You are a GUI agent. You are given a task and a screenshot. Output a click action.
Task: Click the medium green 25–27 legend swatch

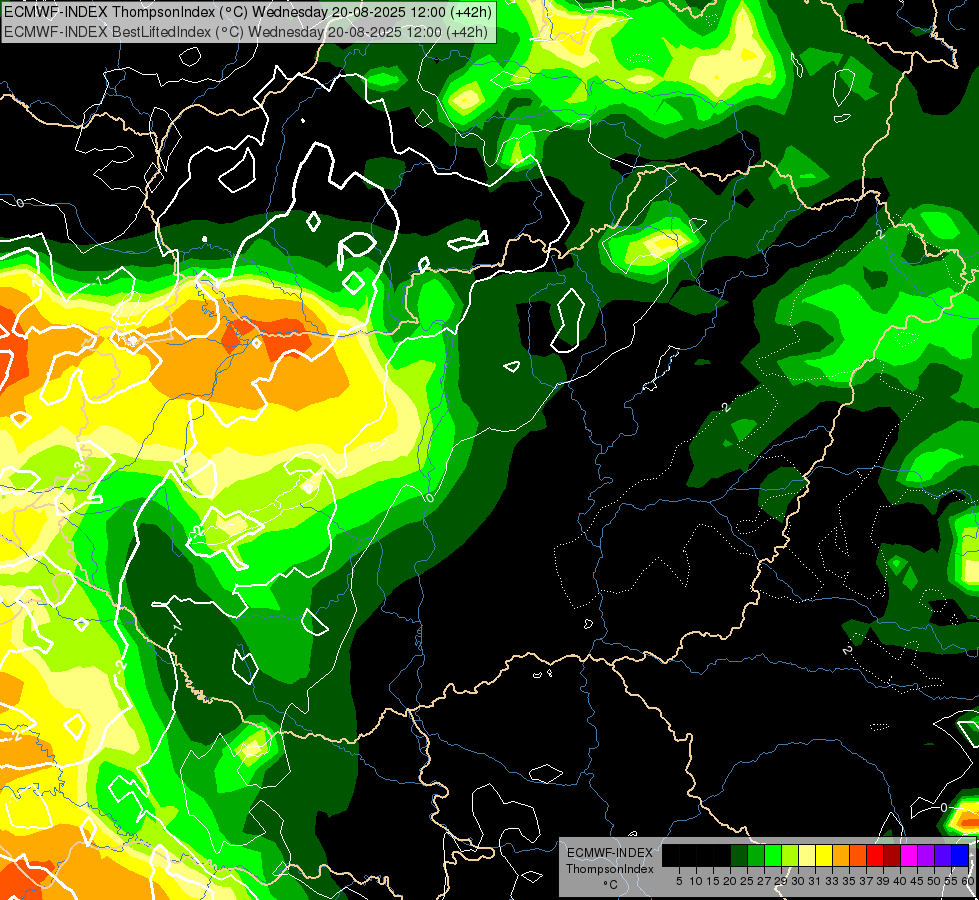click(756, 855)
